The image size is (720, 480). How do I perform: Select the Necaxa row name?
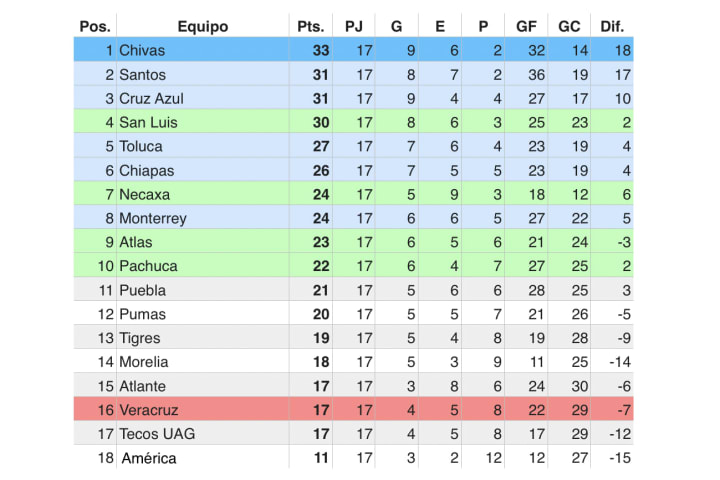point(144,194)
